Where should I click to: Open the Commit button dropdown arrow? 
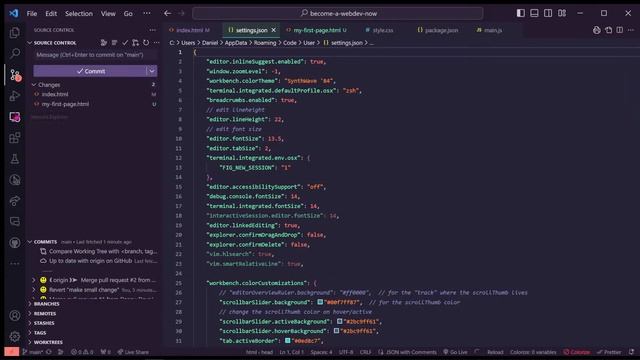pos(151,71)
